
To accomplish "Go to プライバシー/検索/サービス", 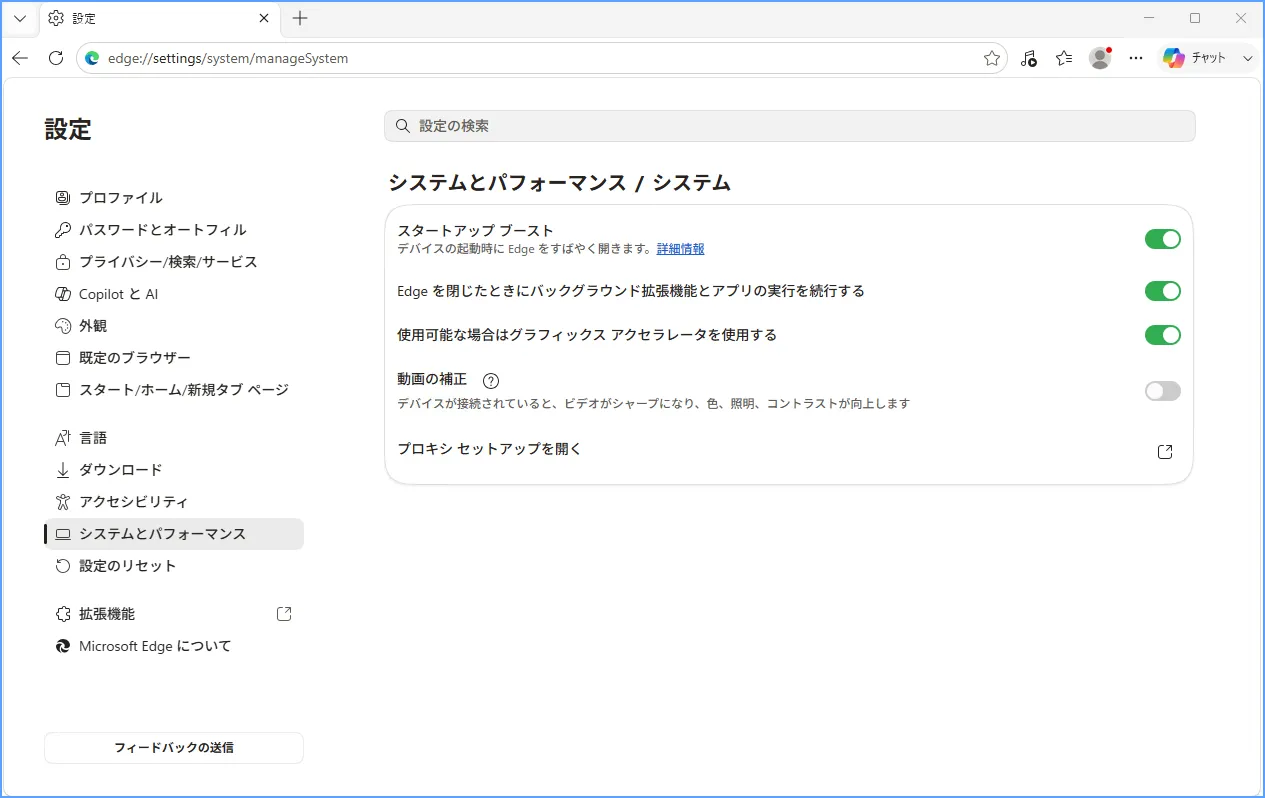I will coord(174,262).
